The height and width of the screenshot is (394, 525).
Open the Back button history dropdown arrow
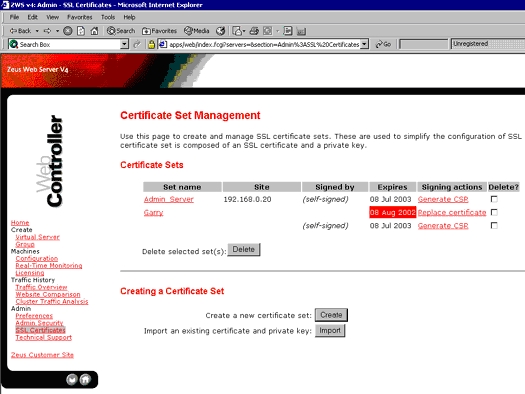pyautogui.click(x=37, y=31)
